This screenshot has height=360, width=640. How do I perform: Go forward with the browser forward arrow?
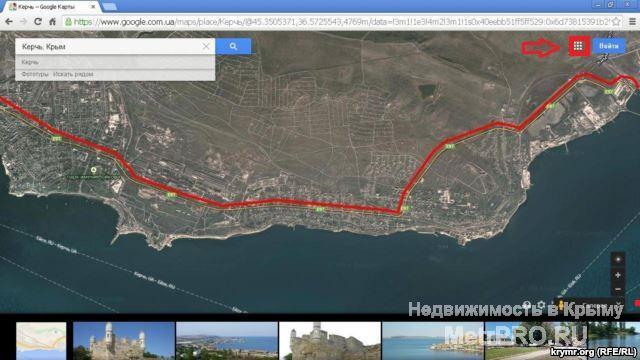23,22
